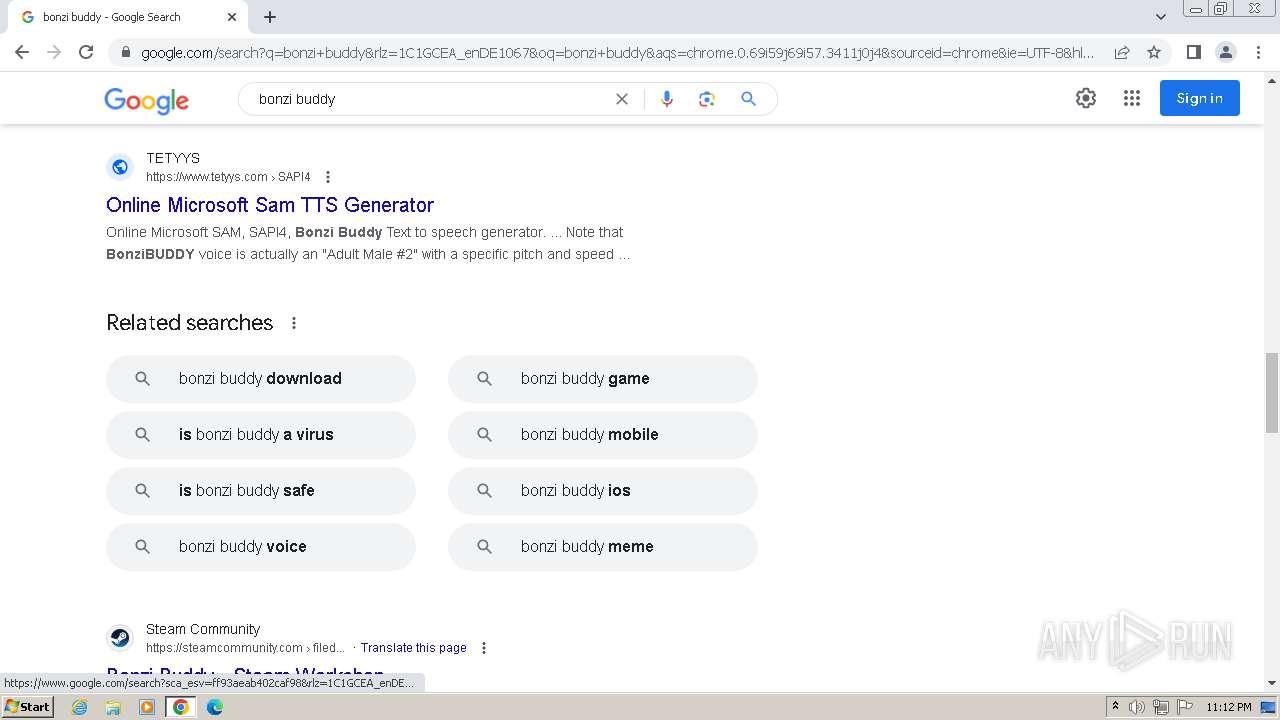This screenshot has width=1280, height=720.
Task: Open Google apps grid
Action: (1132, 98)
